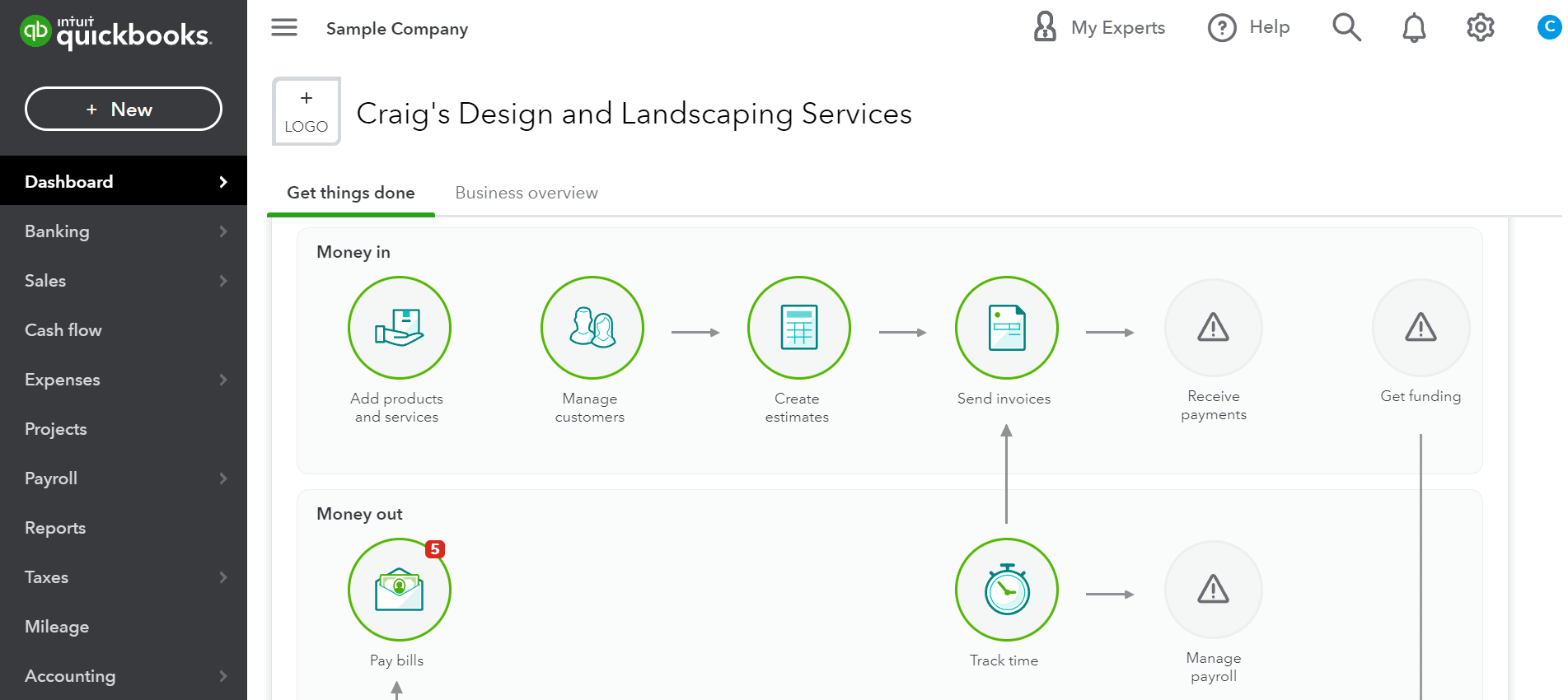Open Projects in sidebar
The height and width of the screenshot is (700, 1568).
[124, 429]
